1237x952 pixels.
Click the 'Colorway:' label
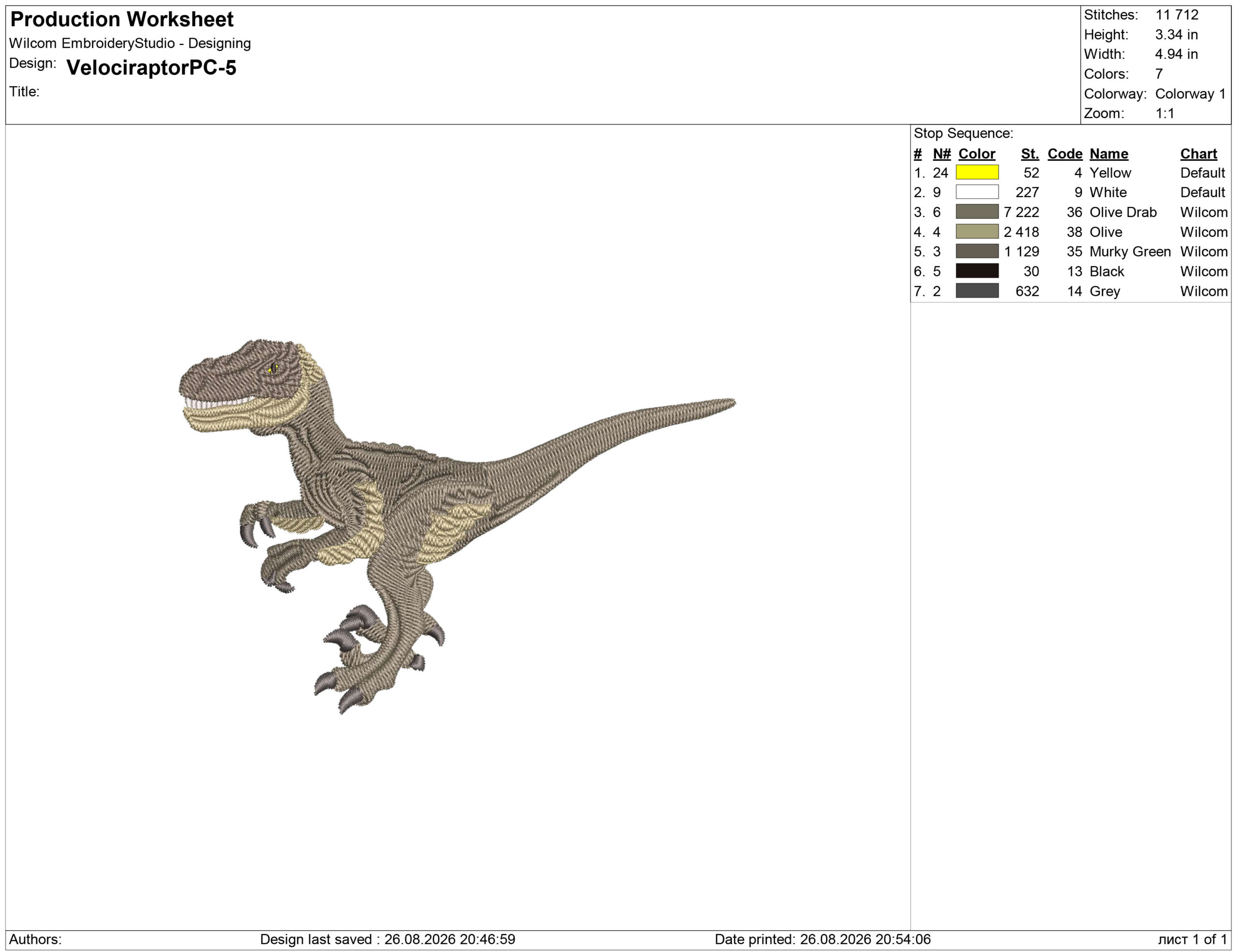tap(1115, 93)
